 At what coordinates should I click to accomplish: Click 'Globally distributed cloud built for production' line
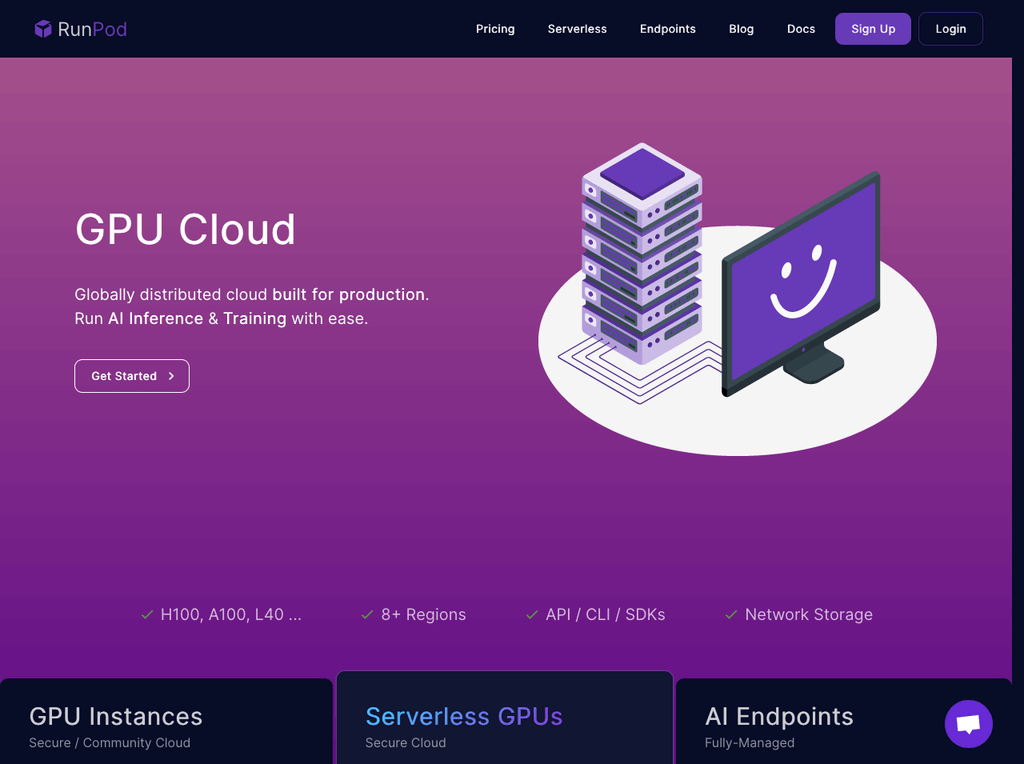[x=251, y=294]
